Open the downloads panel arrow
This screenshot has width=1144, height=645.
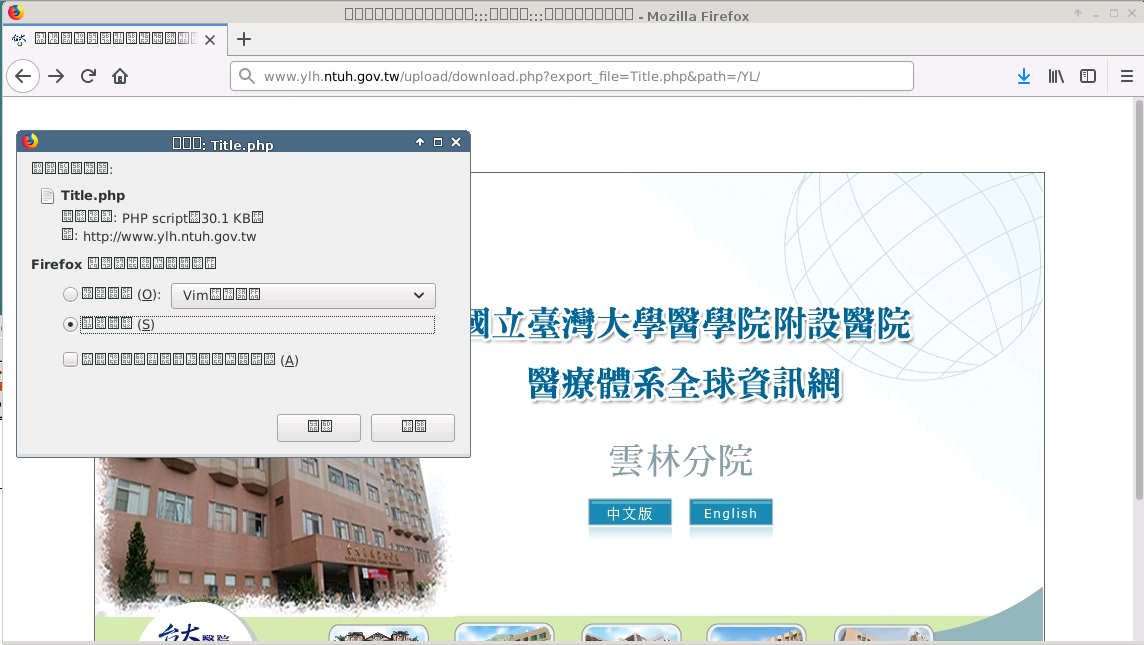coord(1024,76)
